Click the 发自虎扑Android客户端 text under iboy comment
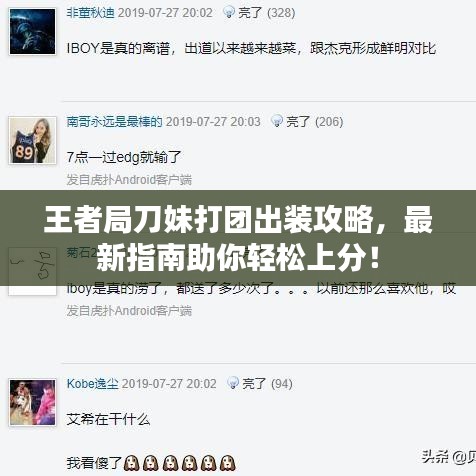The height and width of the screenshot is (476, 476). 129,311
